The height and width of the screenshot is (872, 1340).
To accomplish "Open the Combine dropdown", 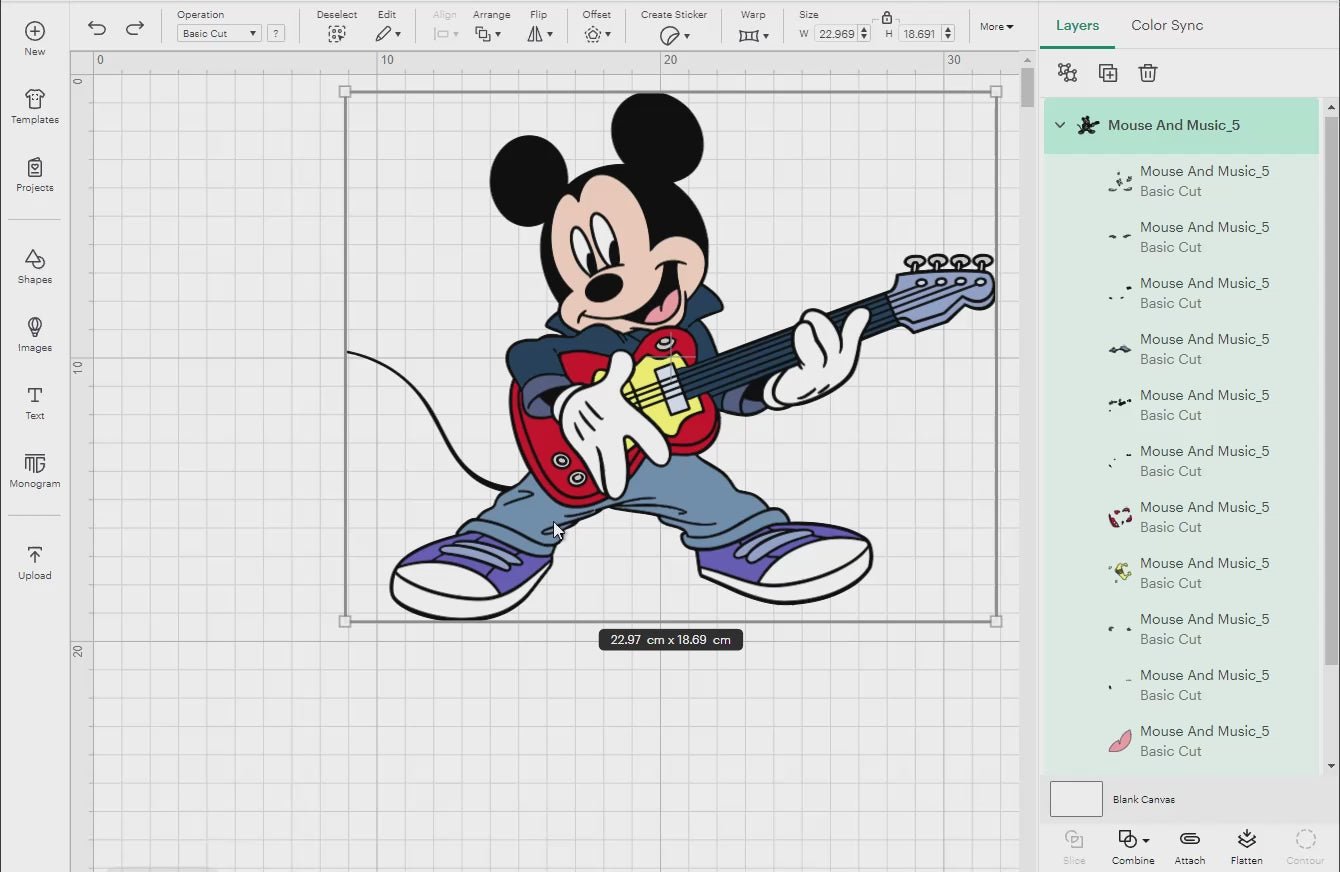I will point(1133,846).
